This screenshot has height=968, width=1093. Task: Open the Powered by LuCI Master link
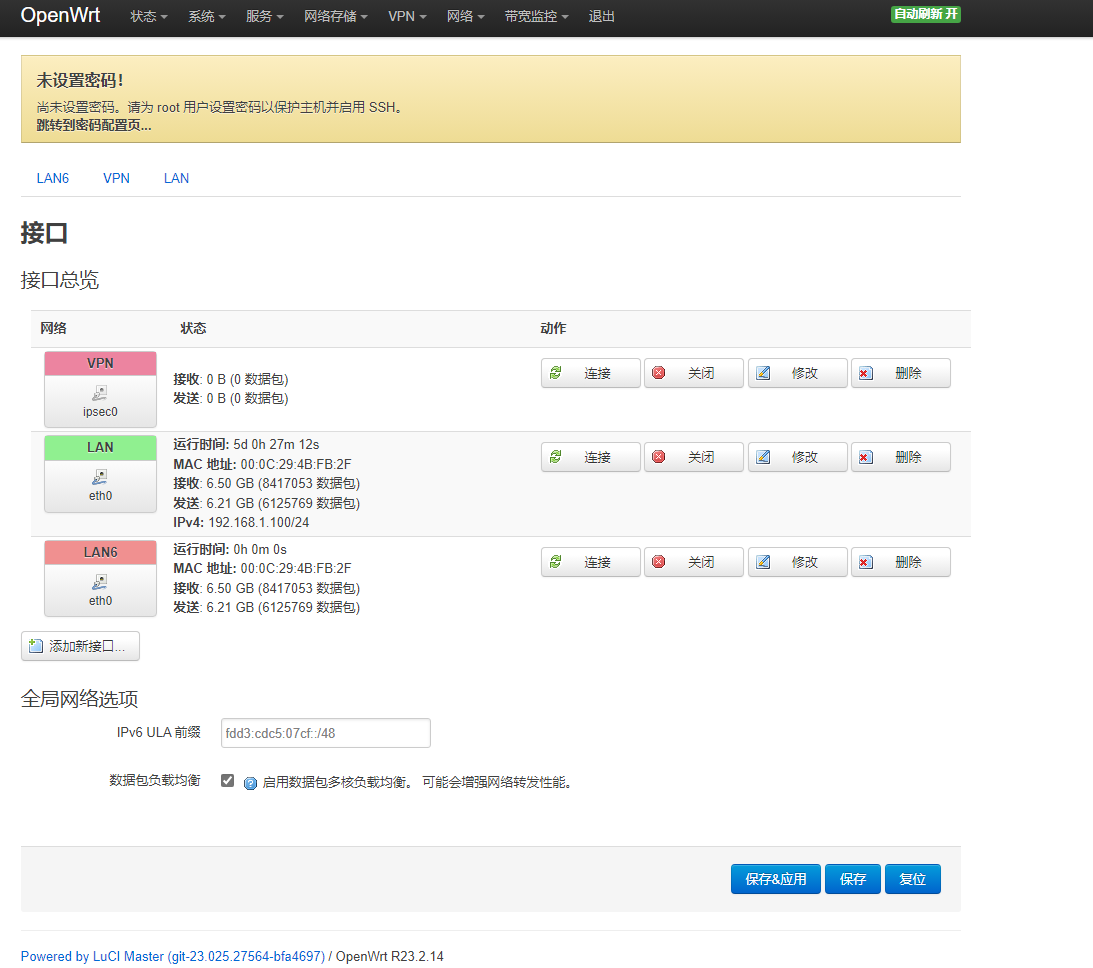(173, 956)
